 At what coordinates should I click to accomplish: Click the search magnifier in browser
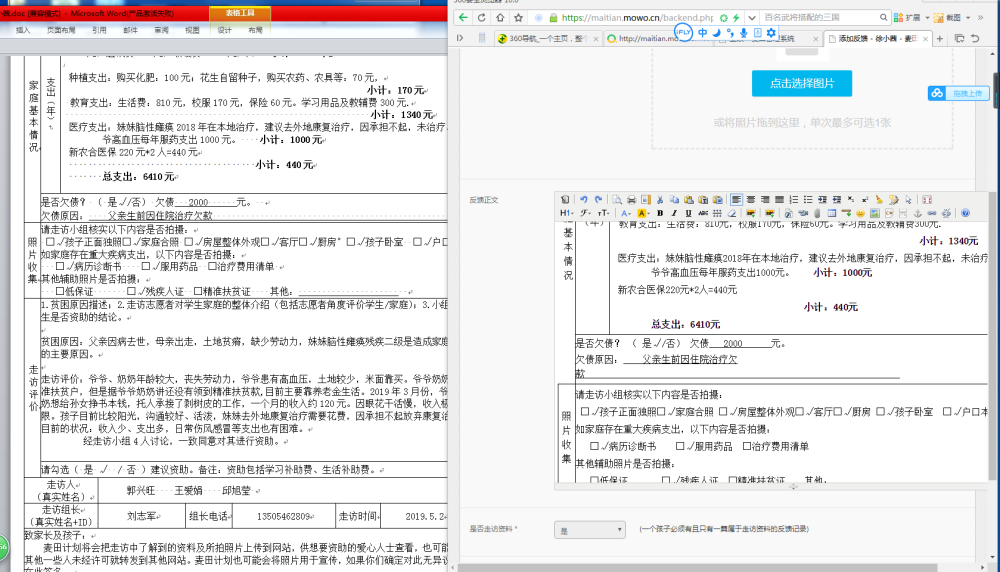coord(883,18)
